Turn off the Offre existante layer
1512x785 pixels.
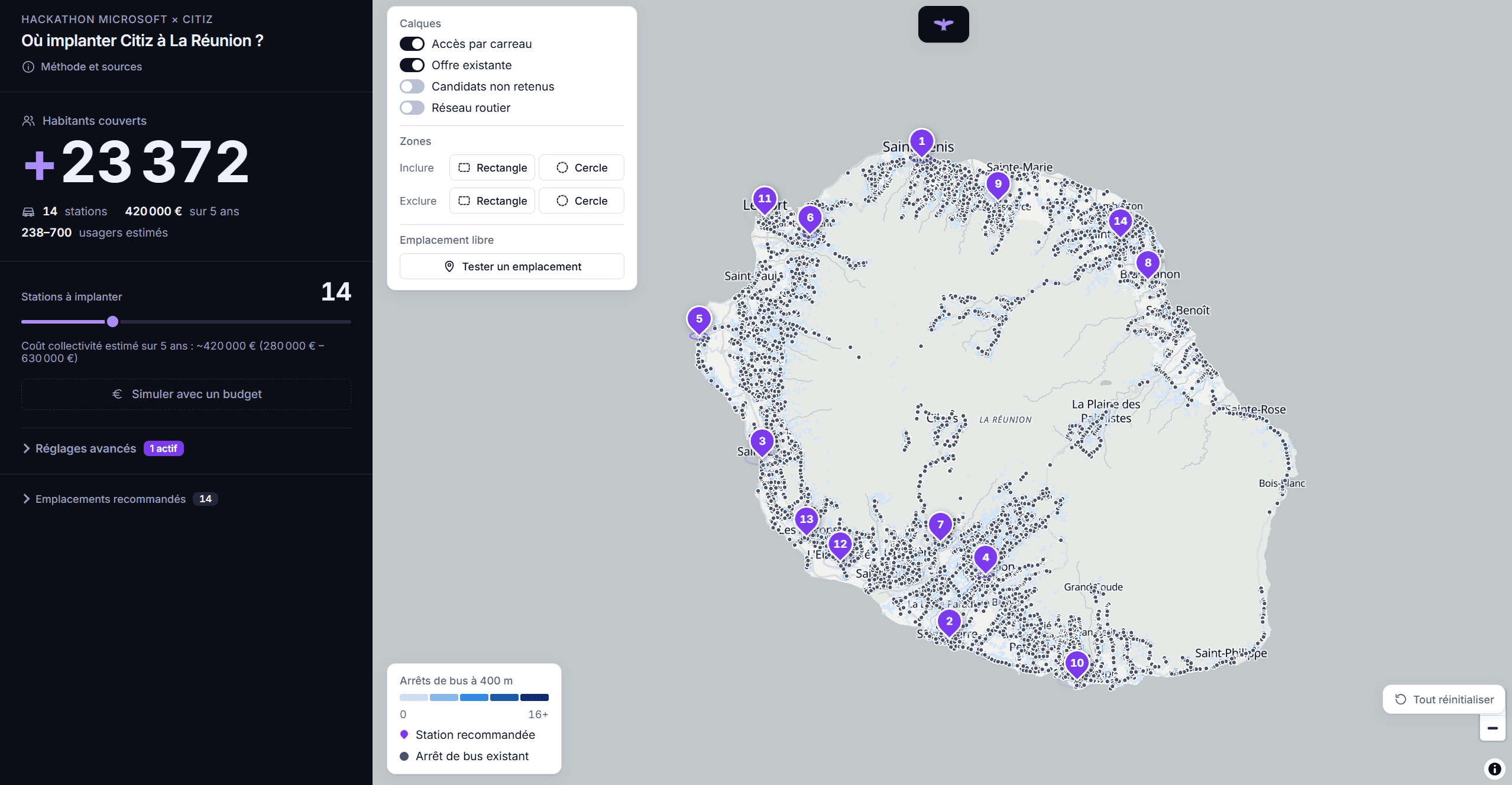[412, 65]
